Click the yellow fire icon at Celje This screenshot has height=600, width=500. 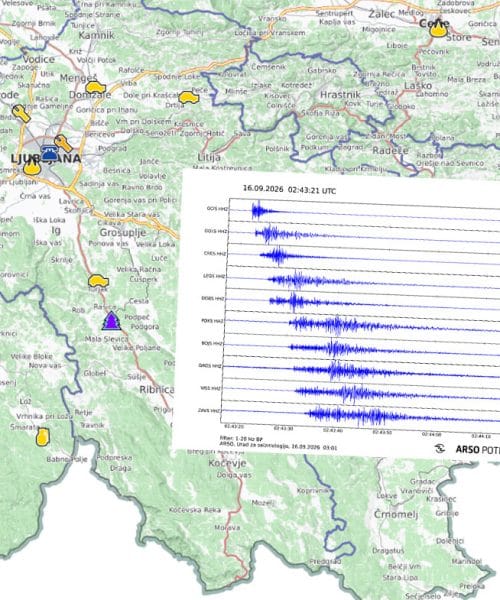pyautogui.click(x=438, y=29)
